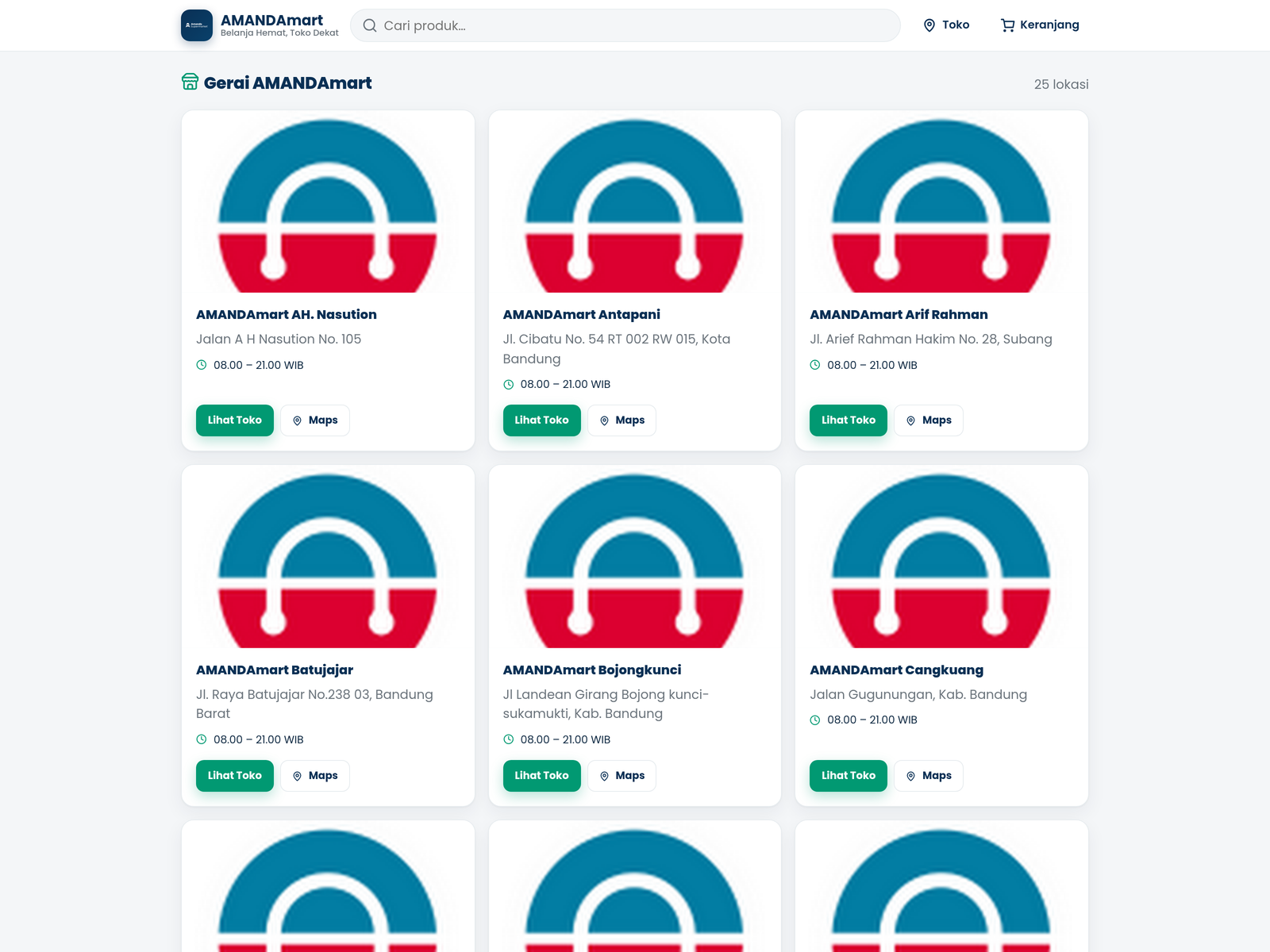The height and width of the screenshot is (952, 1270).
Task: Open Maps for AMANDAmart Batujajar
Action: (x=315, y=776)
